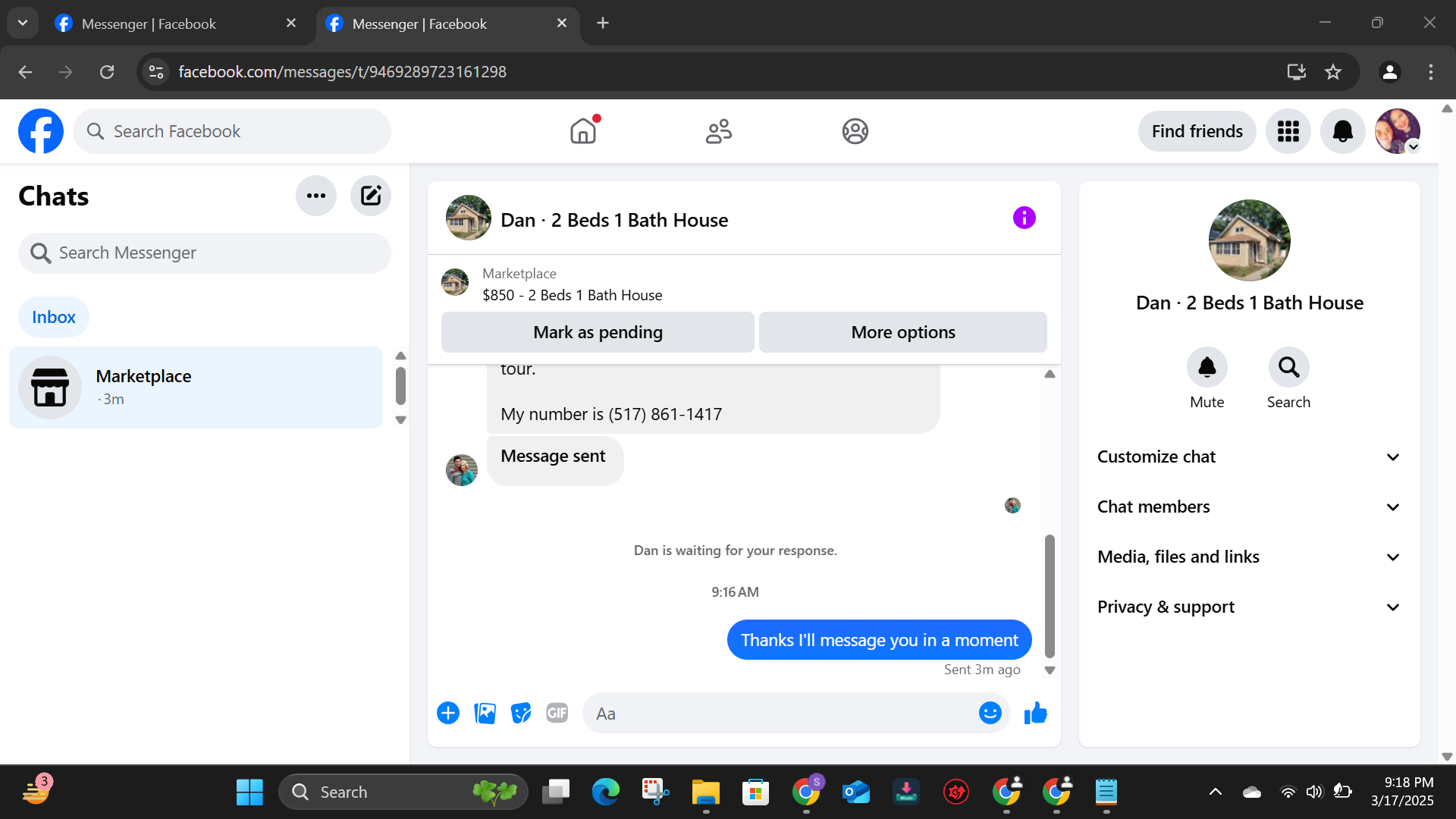The height and width of the screenshot is (819, 1456).
Task: Go back in browser history
Action: (x=25, y=72)
